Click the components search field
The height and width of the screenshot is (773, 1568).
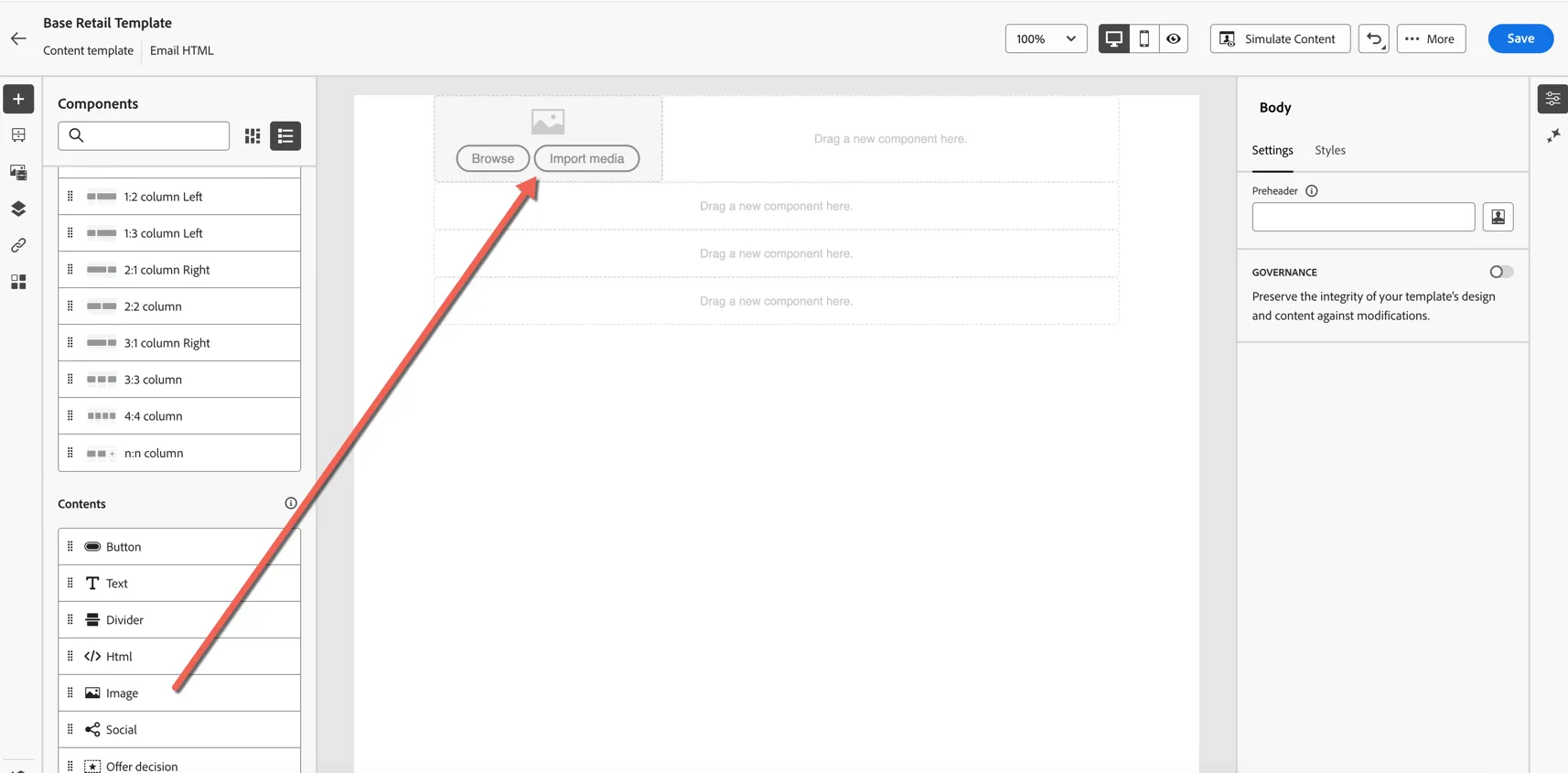coord(144,135)
